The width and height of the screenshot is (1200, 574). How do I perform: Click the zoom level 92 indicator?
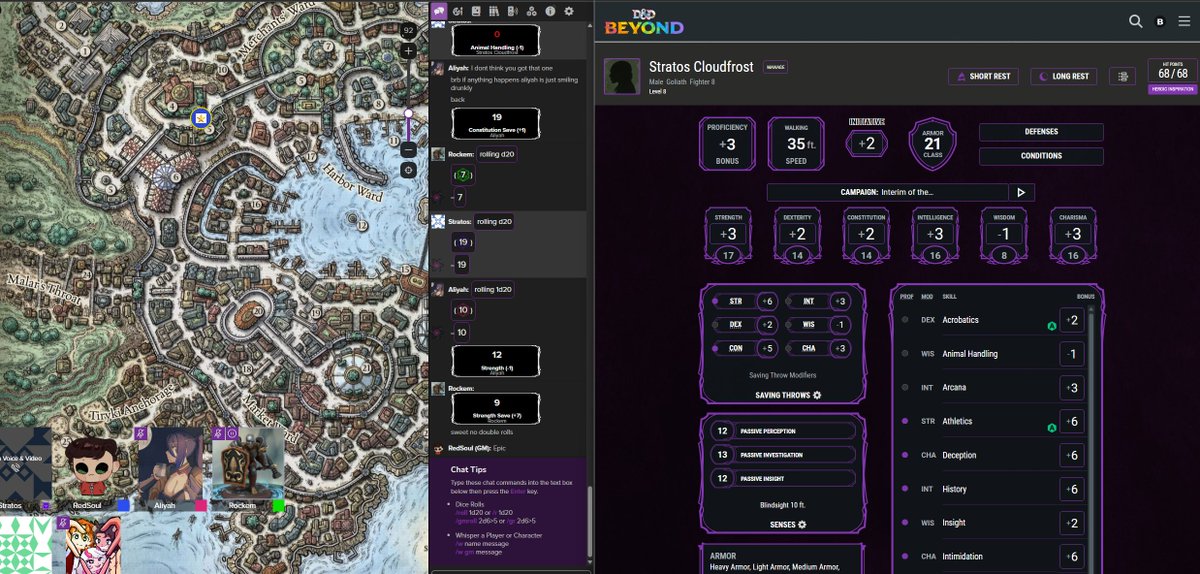coord(408,31)
